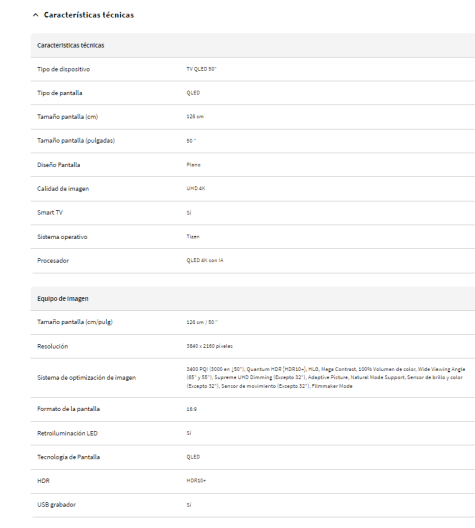
Task: Select the 'Tamaño pantalla (cm)' label
Action: pyautogui.click(x=68, y=117)
